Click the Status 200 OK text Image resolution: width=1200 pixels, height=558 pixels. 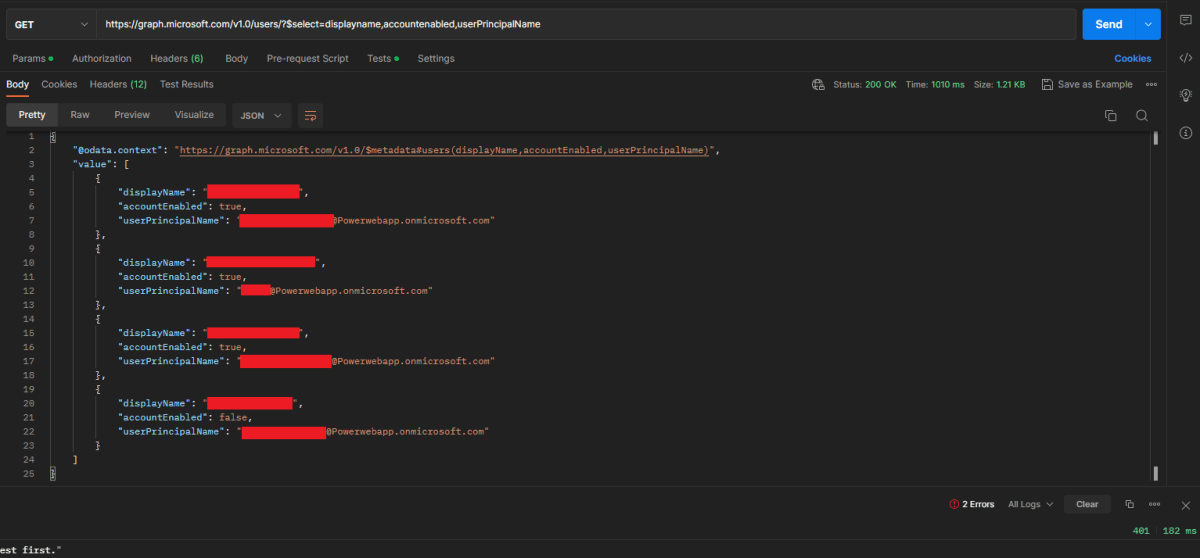[865, 85]
